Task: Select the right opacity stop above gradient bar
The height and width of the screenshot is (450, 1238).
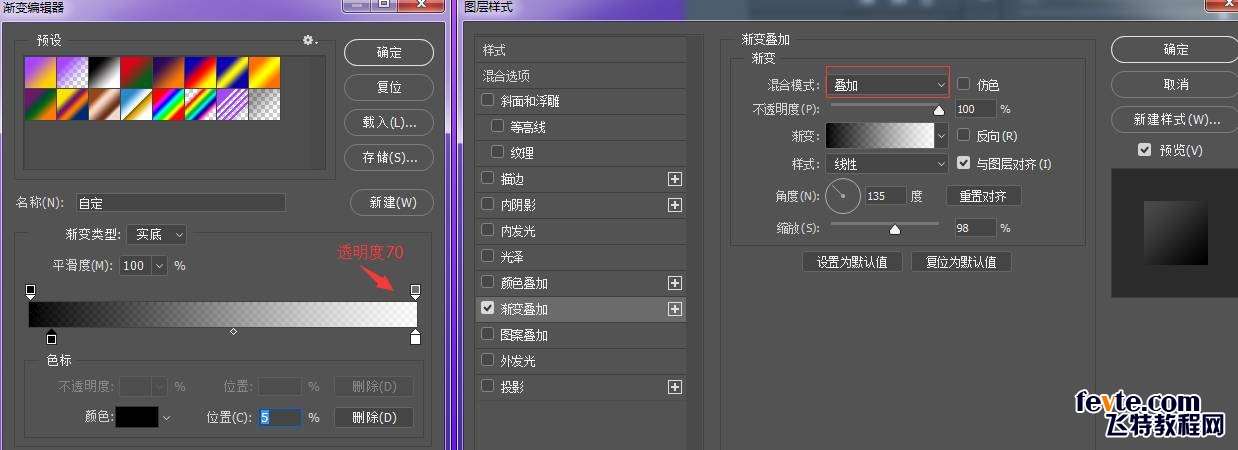Action: 415,291
